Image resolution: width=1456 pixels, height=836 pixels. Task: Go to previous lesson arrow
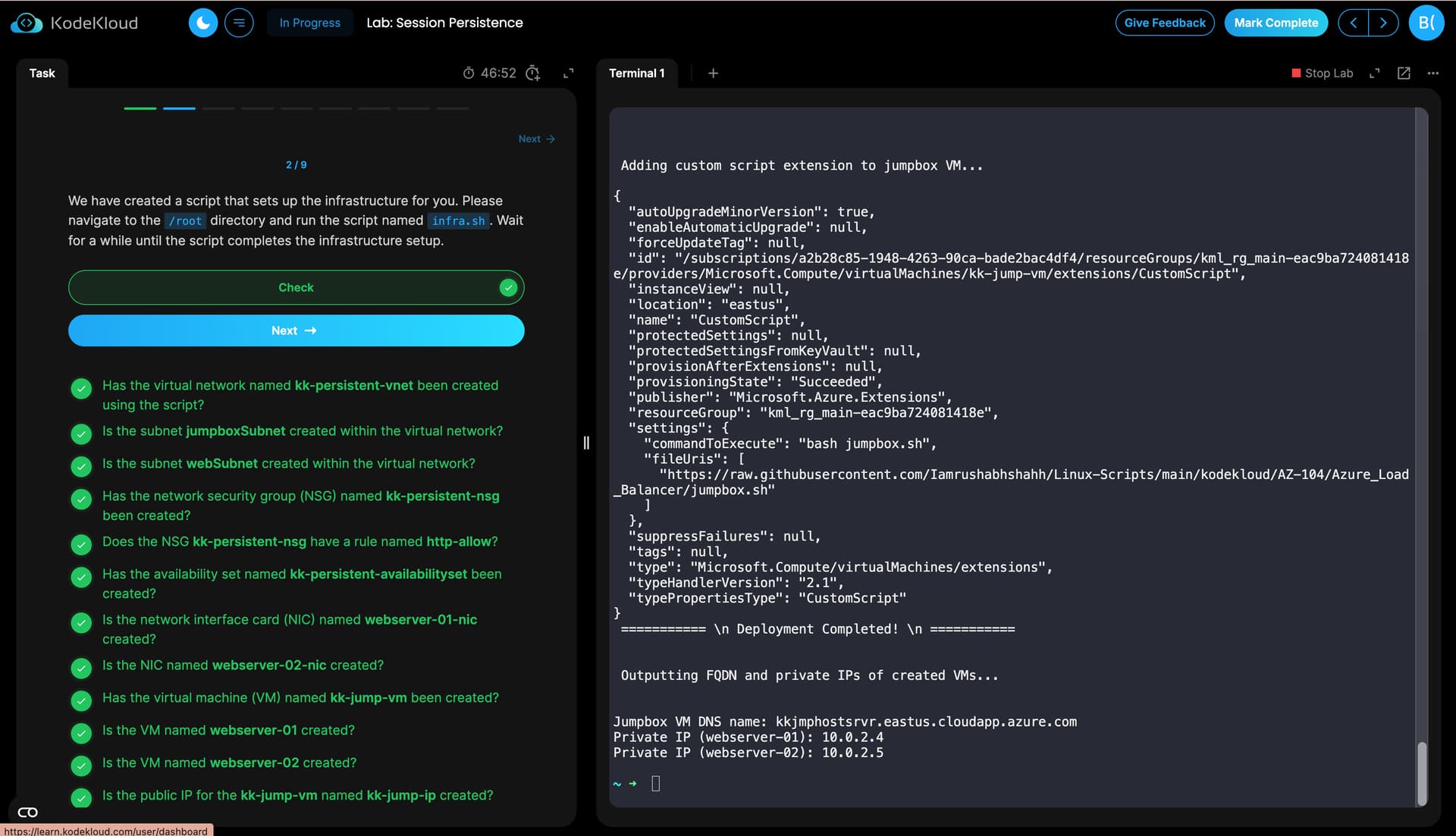1354,23
